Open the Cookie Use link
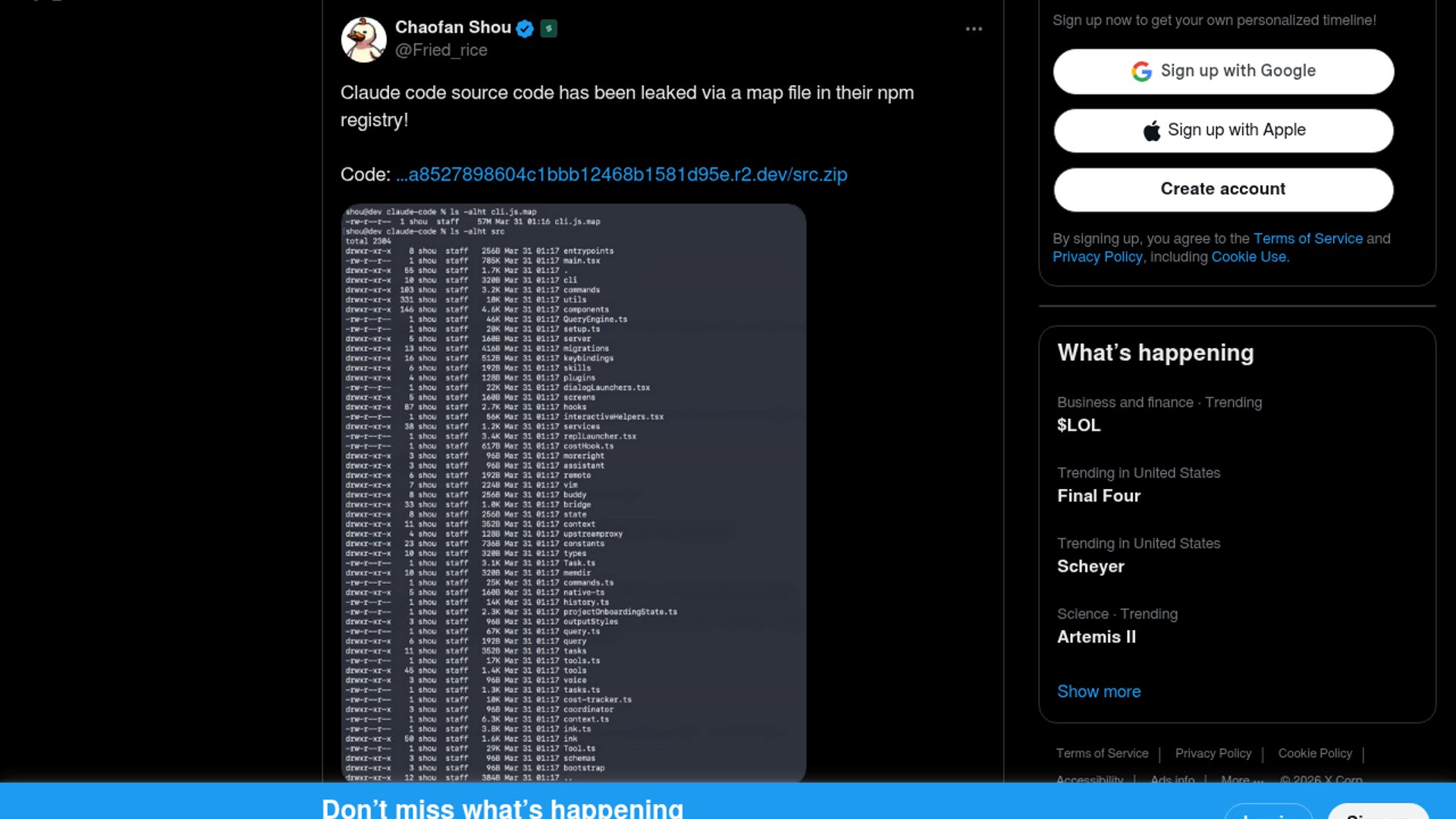The height and width of the screenshot is (819, 1456). pyautogui.click(x=1248, y=257)
